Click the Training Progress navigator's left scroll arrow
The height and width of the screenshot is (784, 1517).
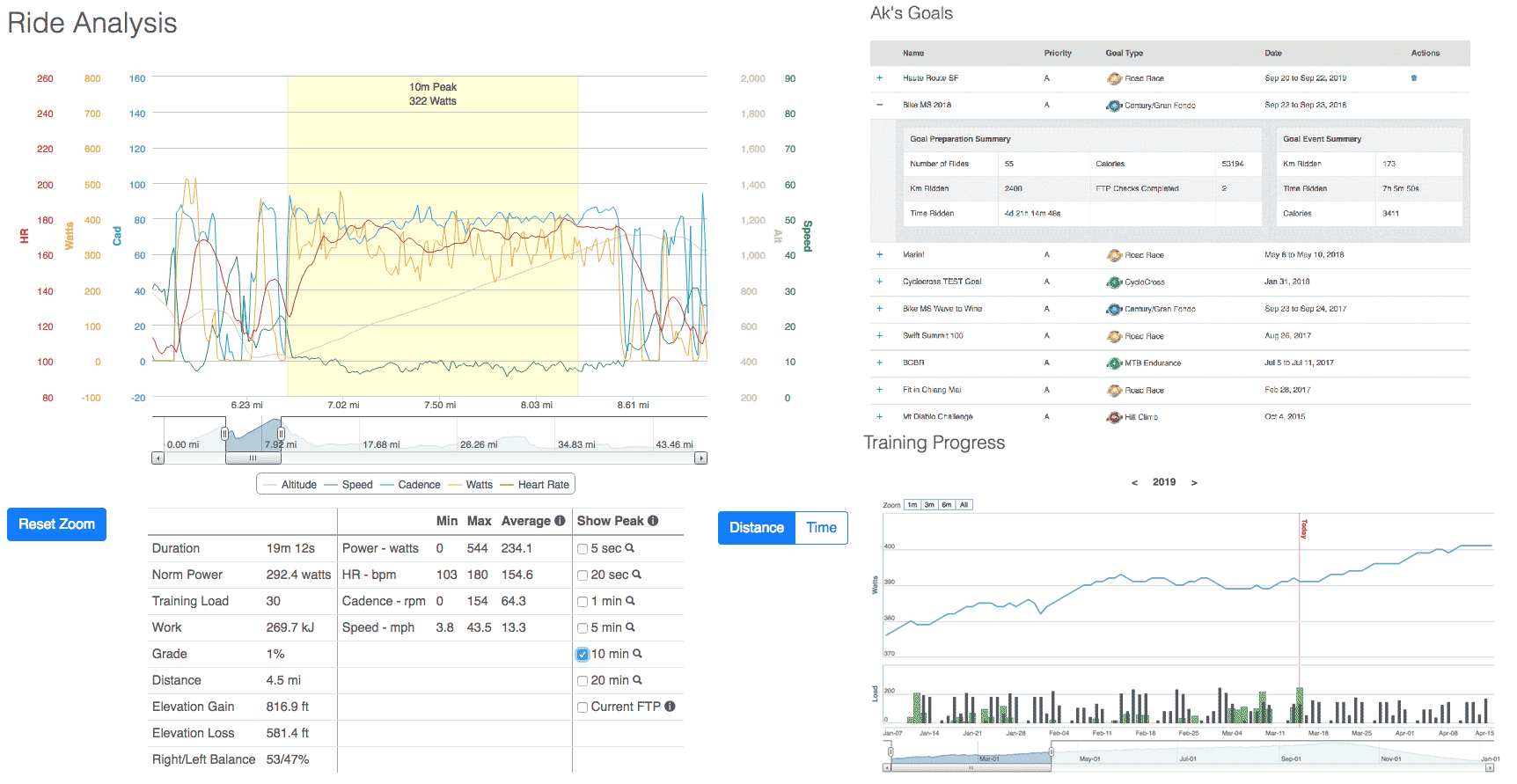click(887, 768)
